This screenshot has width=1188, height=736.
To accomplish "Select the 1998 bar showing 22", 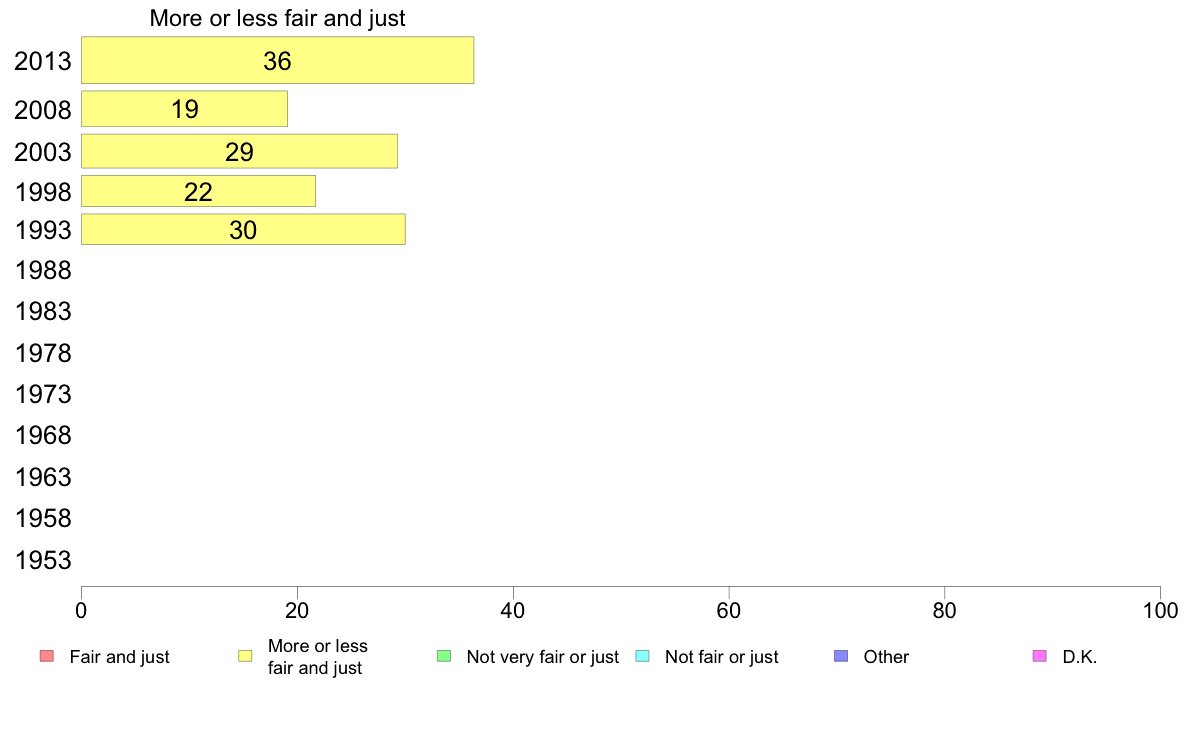I will click(199, 191).
